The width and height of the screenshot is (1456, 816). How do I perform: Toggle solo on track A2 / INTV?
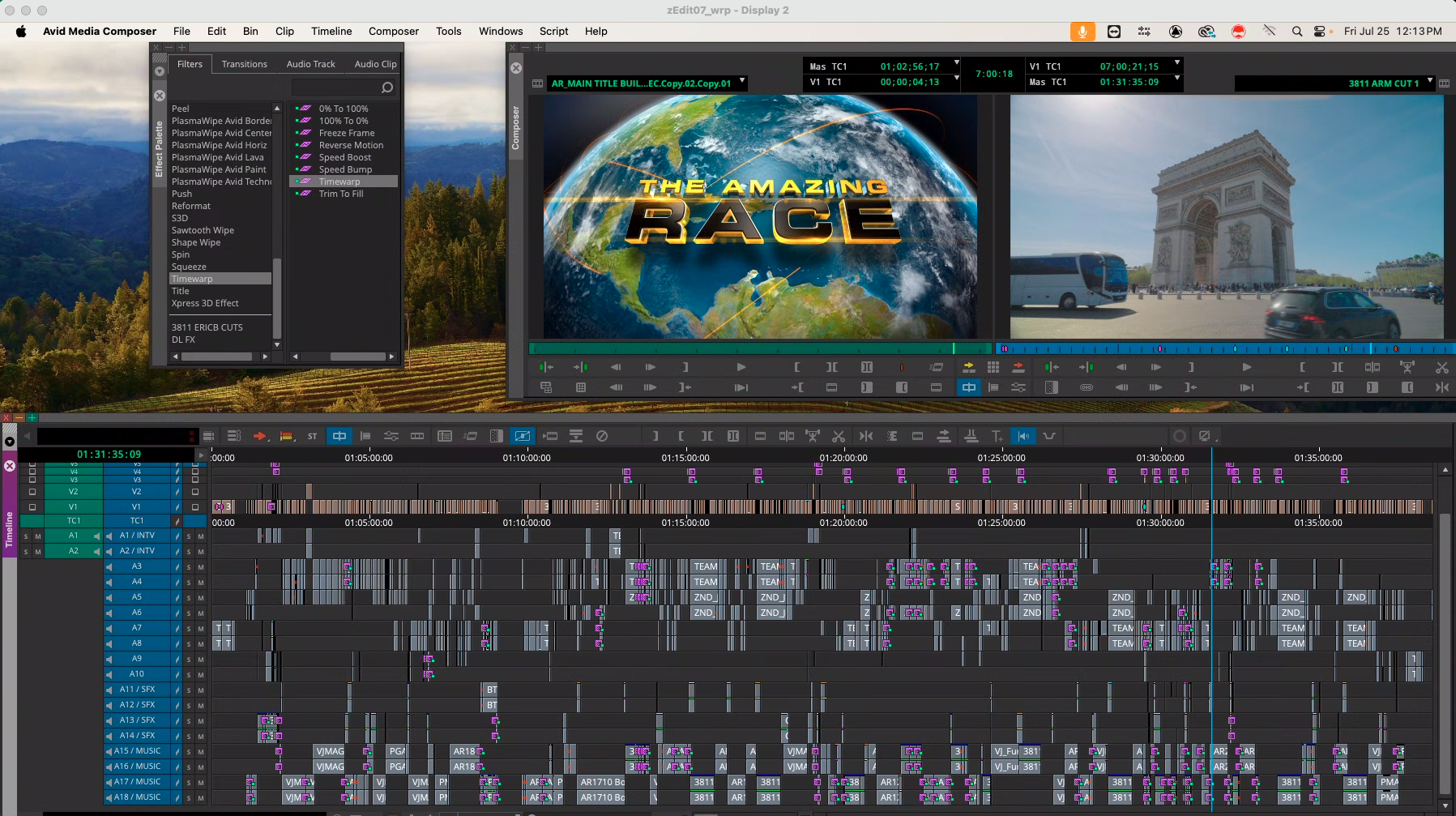189,552
